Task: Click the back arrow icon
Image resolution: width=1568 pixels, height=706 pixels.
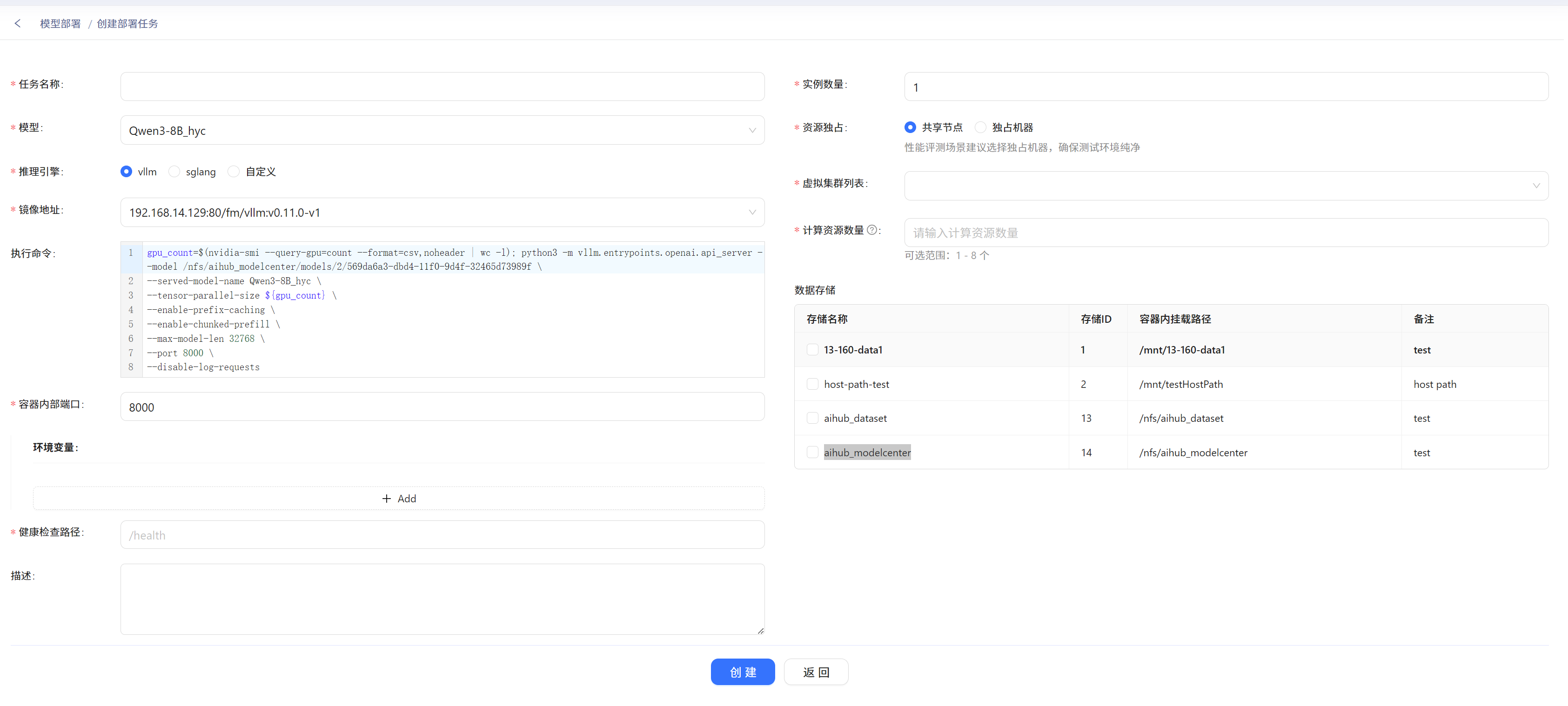Action: click(x=18, y=23)
